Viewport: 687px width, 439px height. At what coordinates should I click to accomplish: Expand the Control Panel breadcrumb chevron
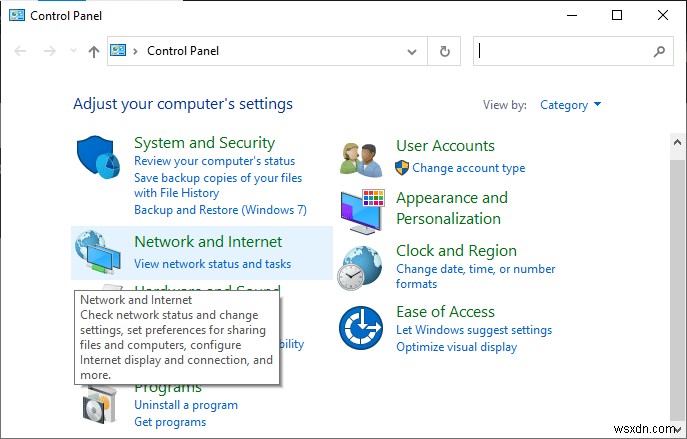(136, 51)
